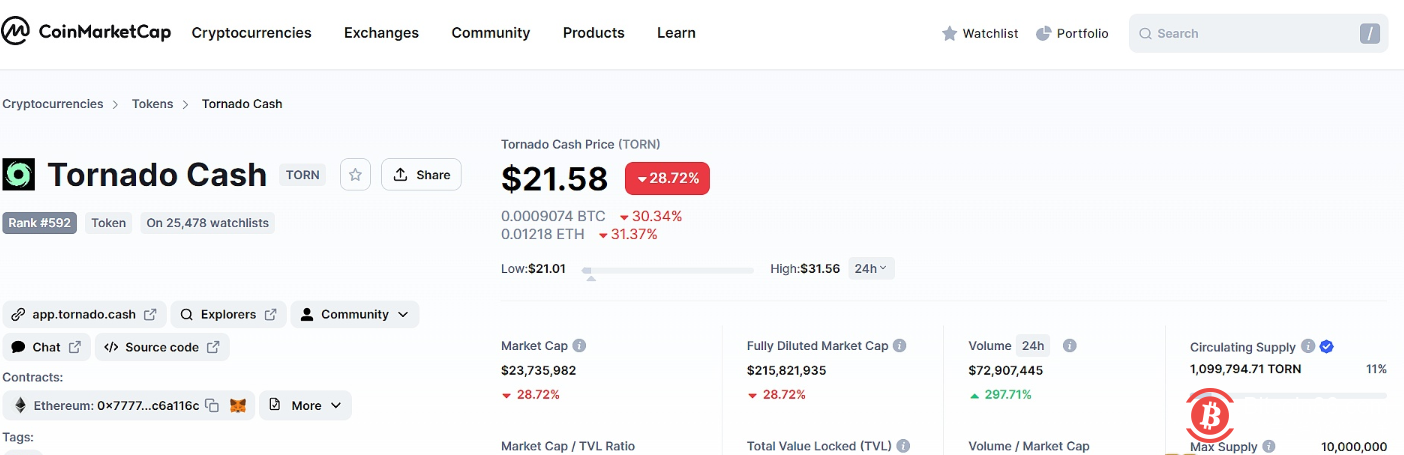1404x455 pixels.
Task: Click the Max Supply info icon
Action: coord(1268,447)
